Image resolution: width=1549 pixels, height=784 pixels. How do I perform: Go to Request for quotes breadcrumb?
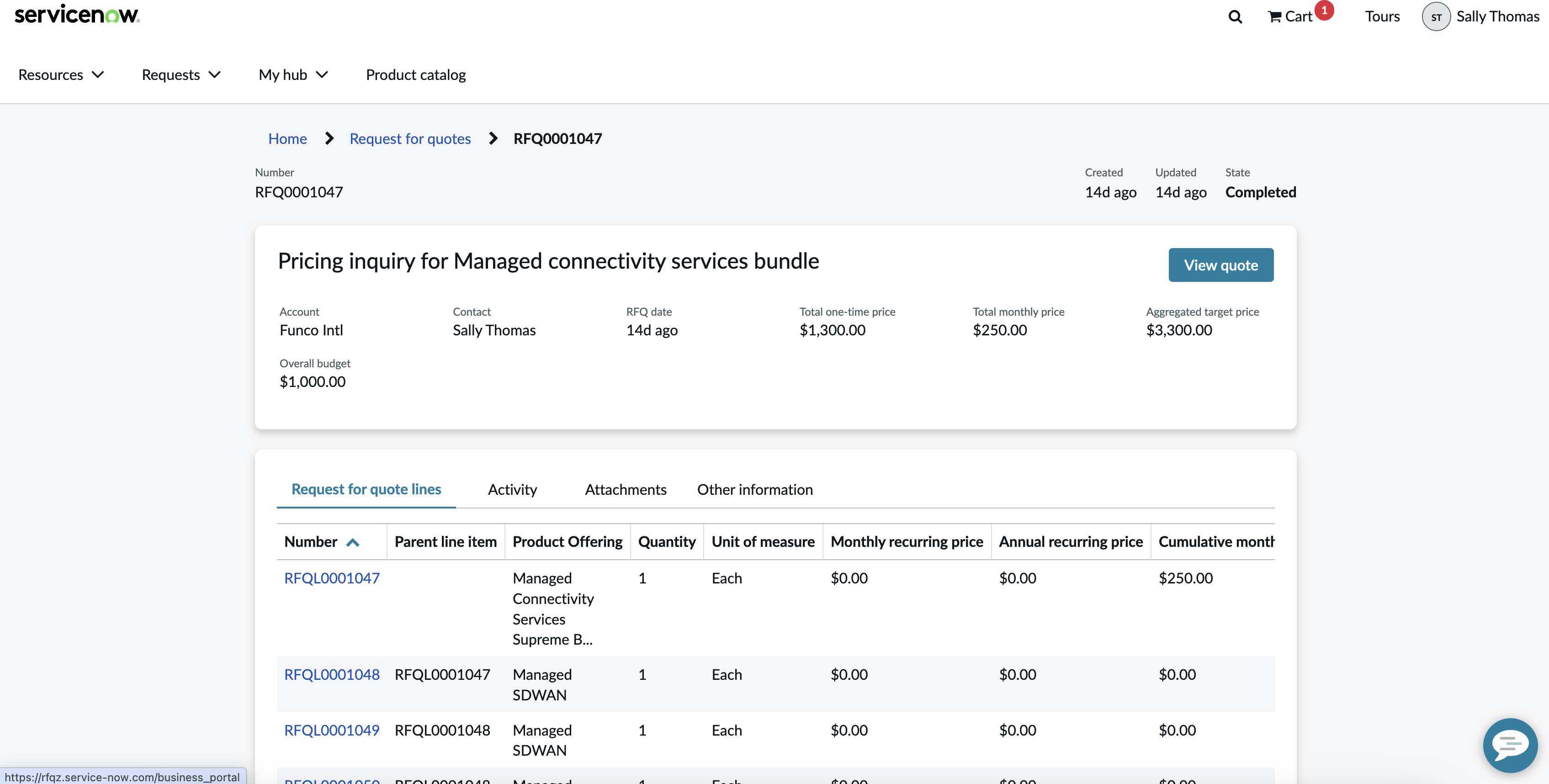[x=410, y=138]
